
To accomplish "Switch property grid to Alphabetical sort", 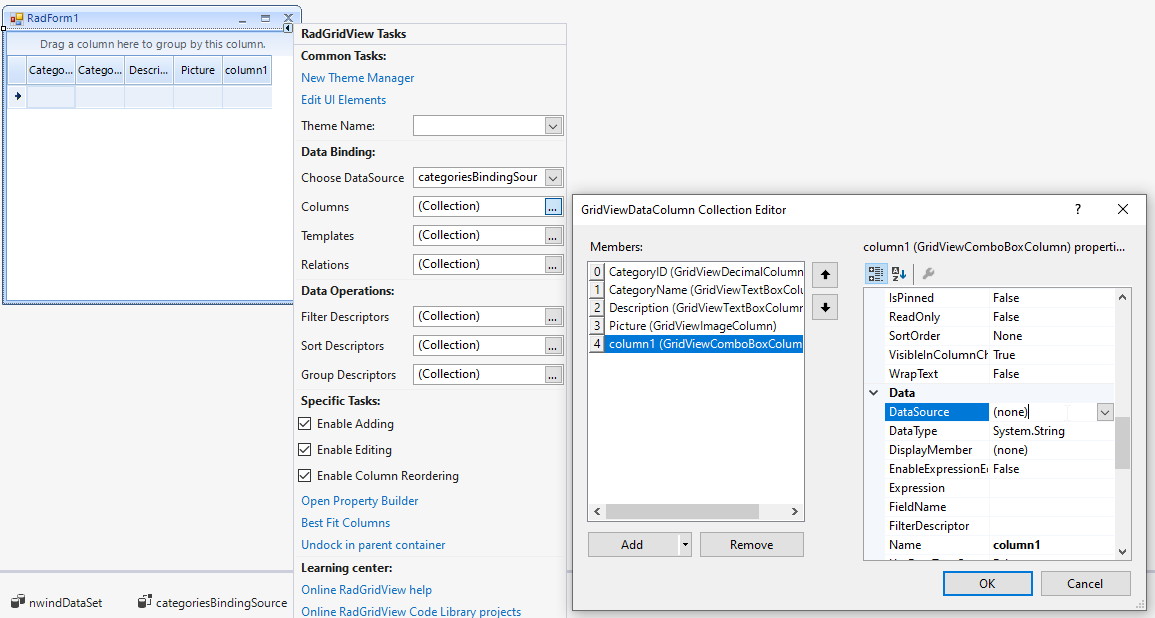I will [x=899, y=274].
